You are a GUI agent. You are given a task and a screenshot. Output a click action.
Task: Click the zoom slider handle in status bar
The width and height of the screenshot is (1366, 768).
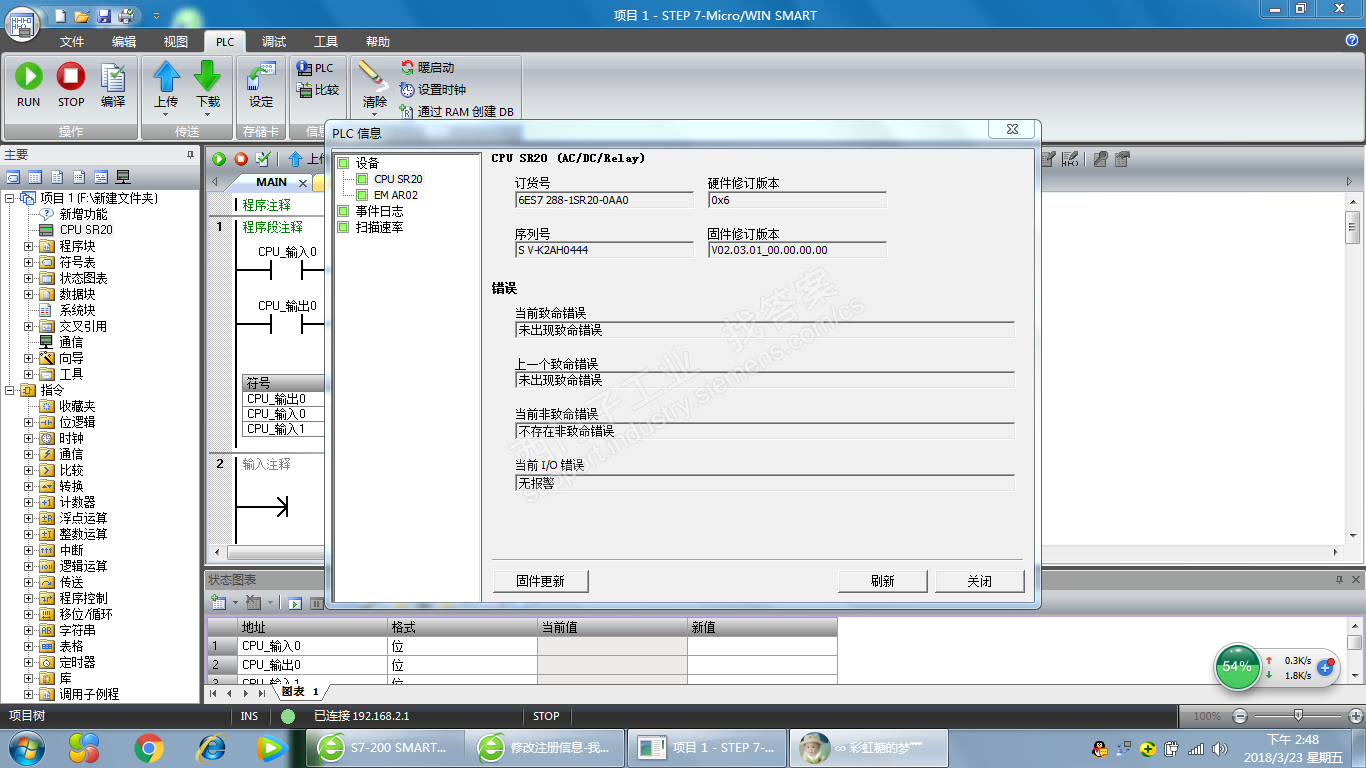[1298, 715]
